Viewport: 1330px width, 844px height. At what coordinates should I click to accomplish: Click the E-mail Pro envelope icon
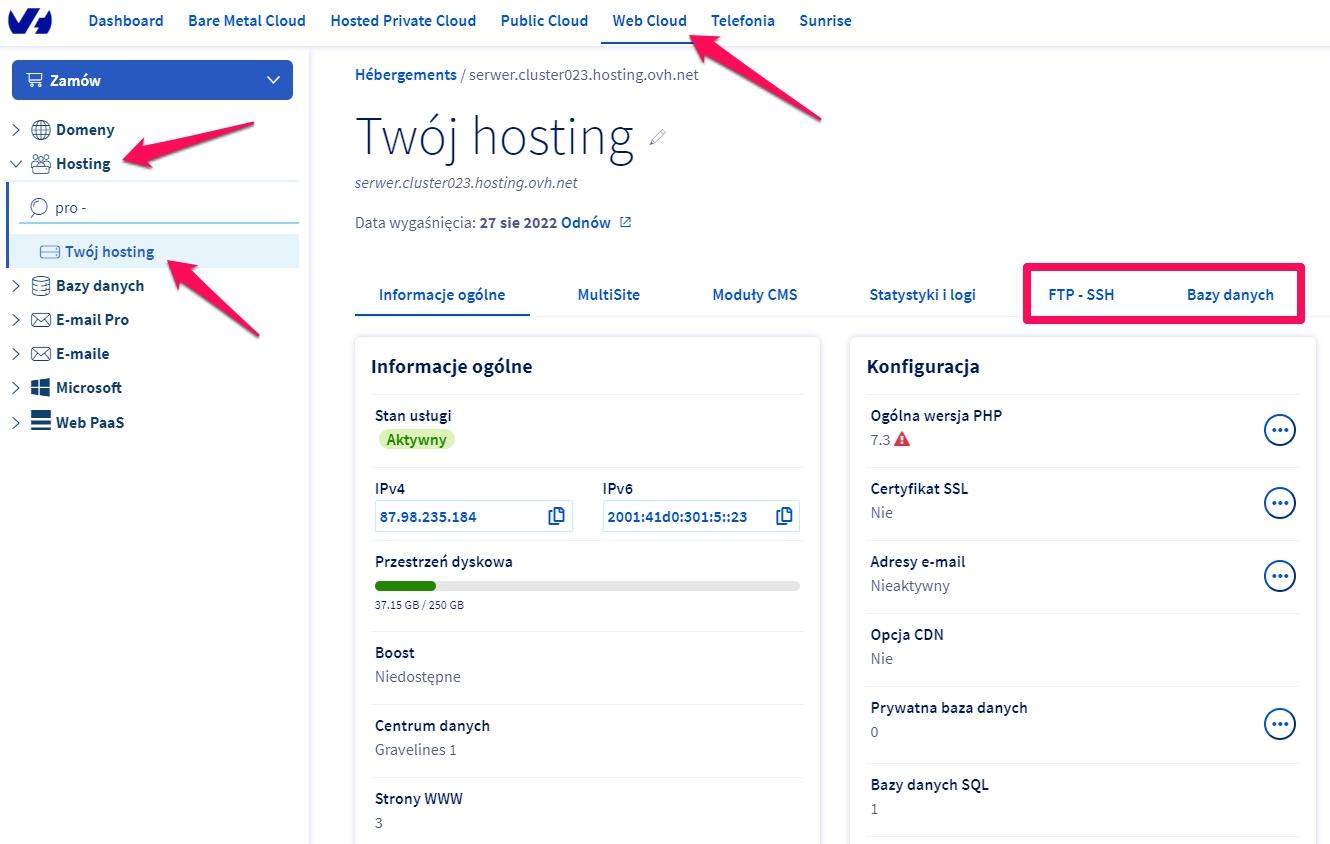[41, 320]
